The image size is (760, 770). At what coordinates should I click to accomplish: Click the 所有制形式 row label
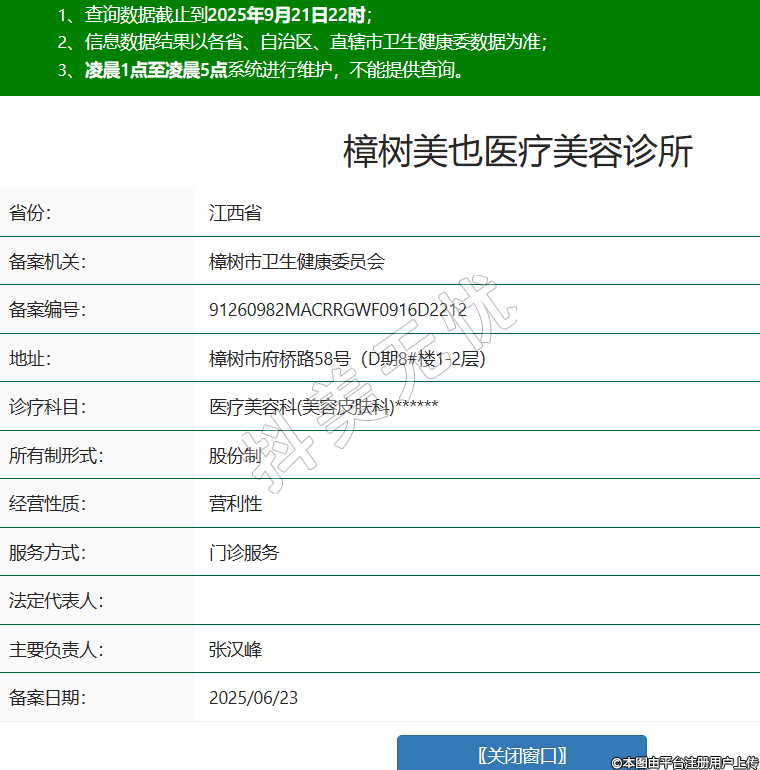pyautogui.click(x=56, y=456)
